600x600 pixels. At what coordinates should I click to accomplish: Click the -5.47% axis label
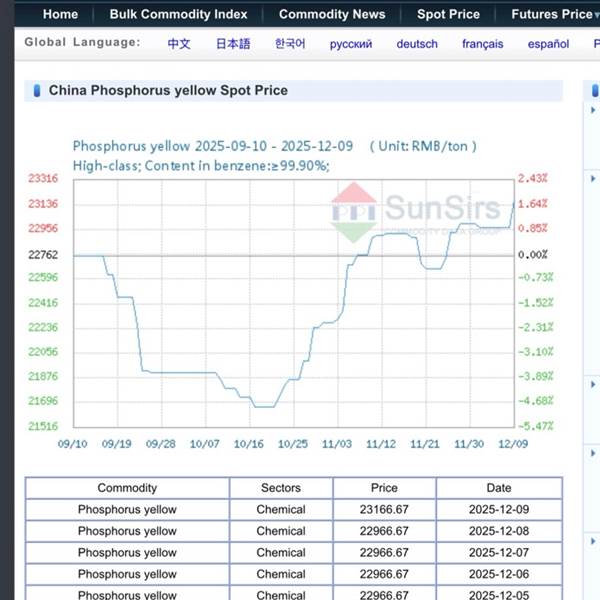click(x=535, y=426)
